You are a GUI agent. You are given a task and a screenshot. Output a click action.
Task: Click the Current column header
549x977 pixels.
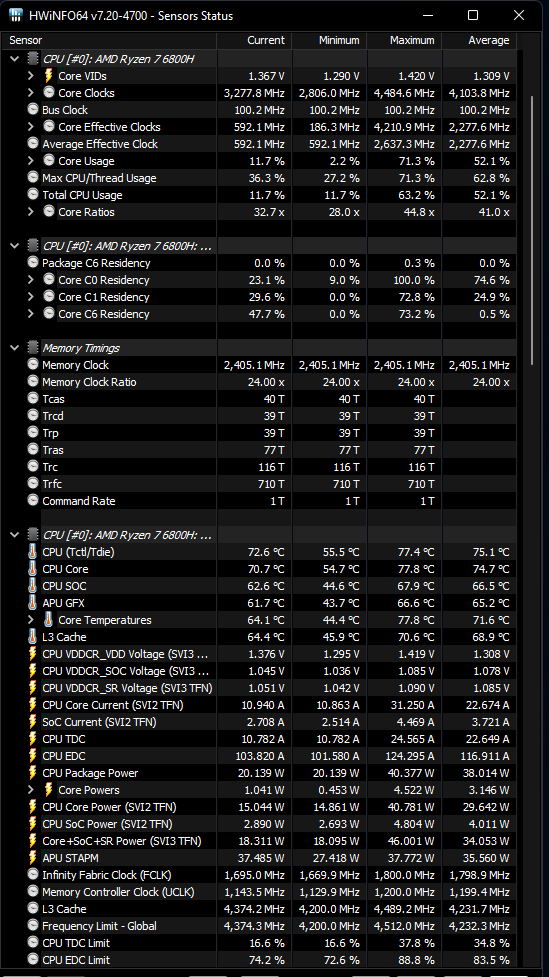(254, 41)
